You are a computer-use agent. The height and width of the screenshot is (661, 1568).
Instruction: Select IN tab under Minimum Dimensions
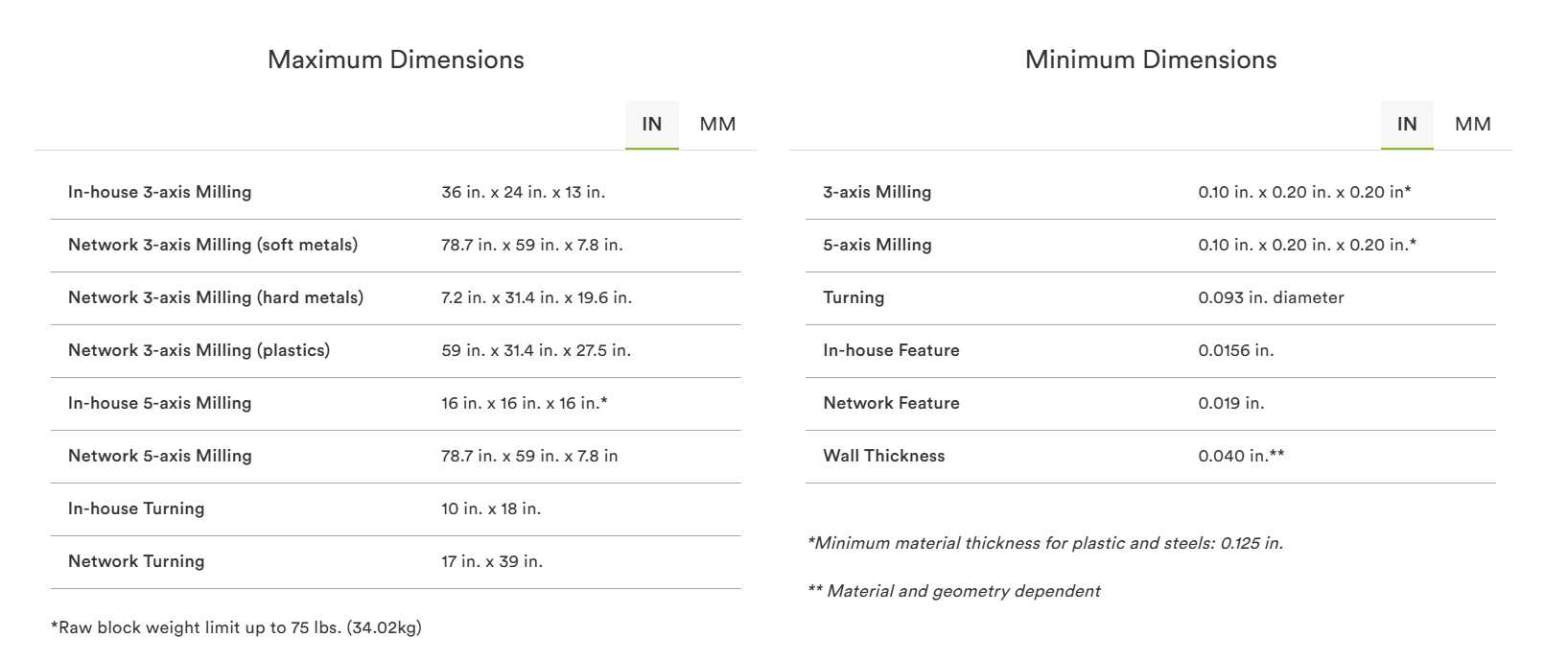tap(1407, 125)
